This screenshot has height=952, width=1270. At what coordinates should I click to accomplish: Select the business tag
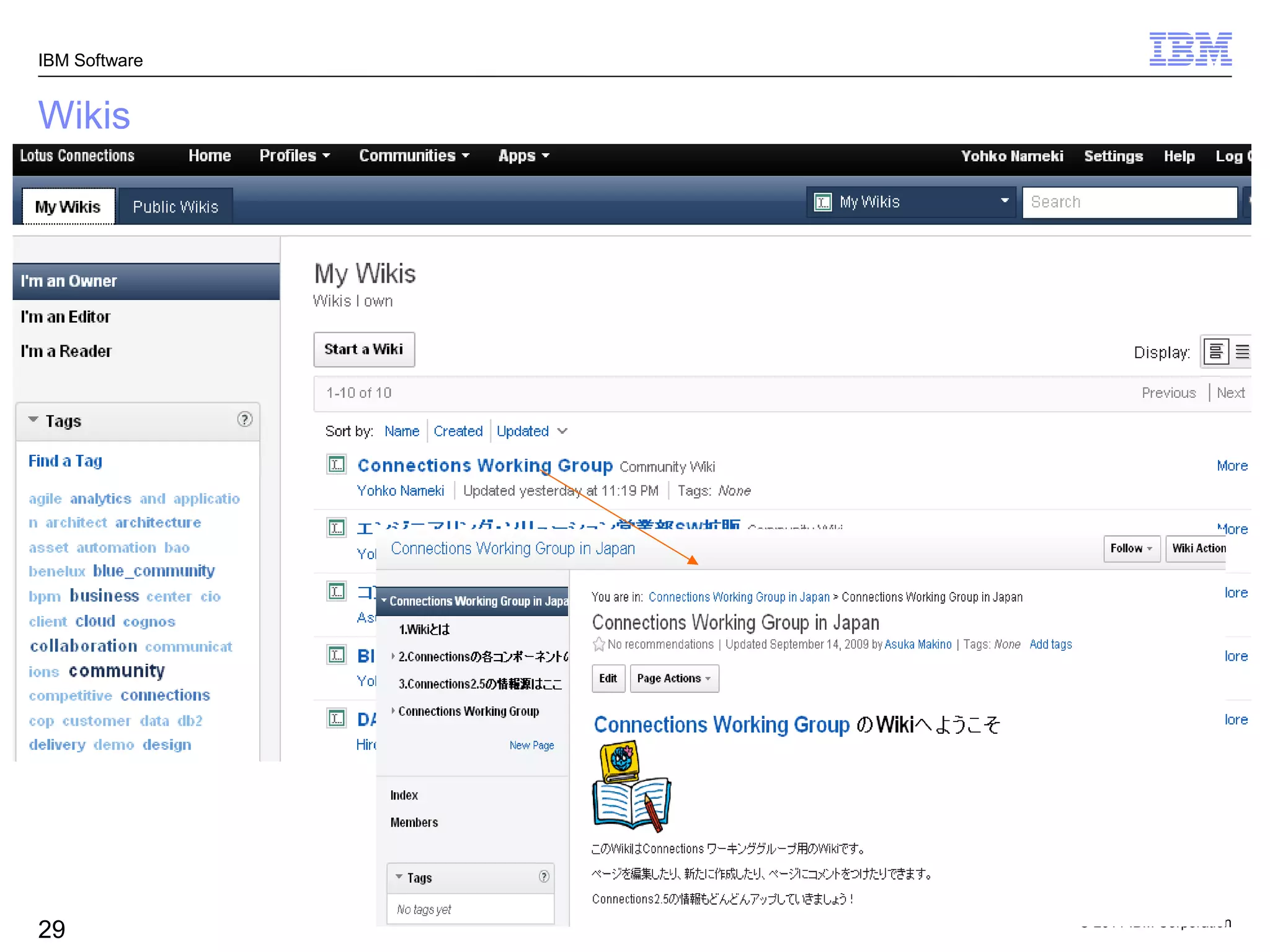click(x=104, y=596)
